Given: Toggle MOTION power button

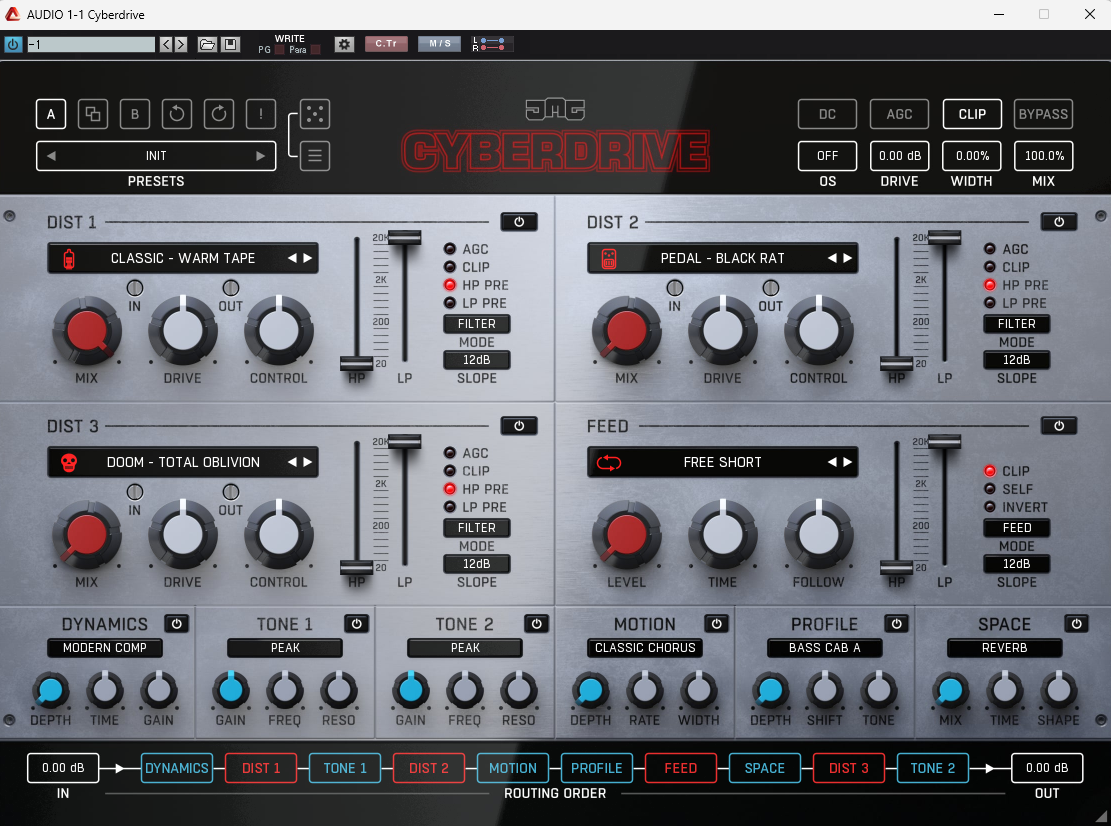Looking at the screenshot, I should point(716,623).
